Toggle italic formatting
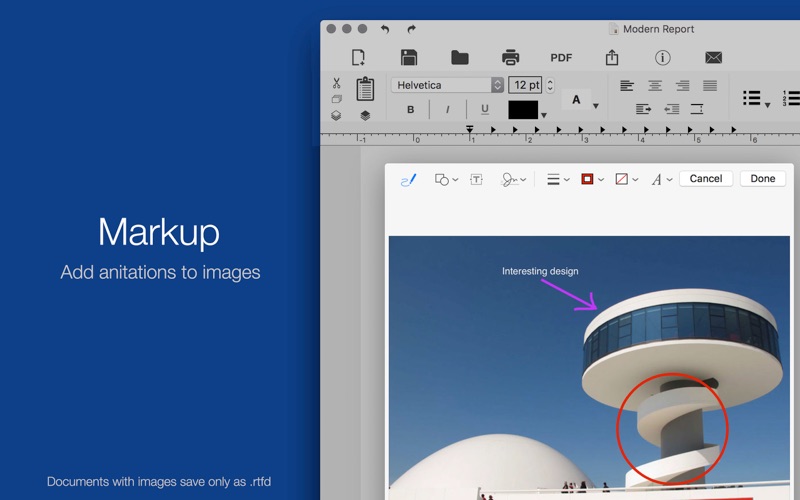Screen dimensions: 800x500 coord(447,110)
